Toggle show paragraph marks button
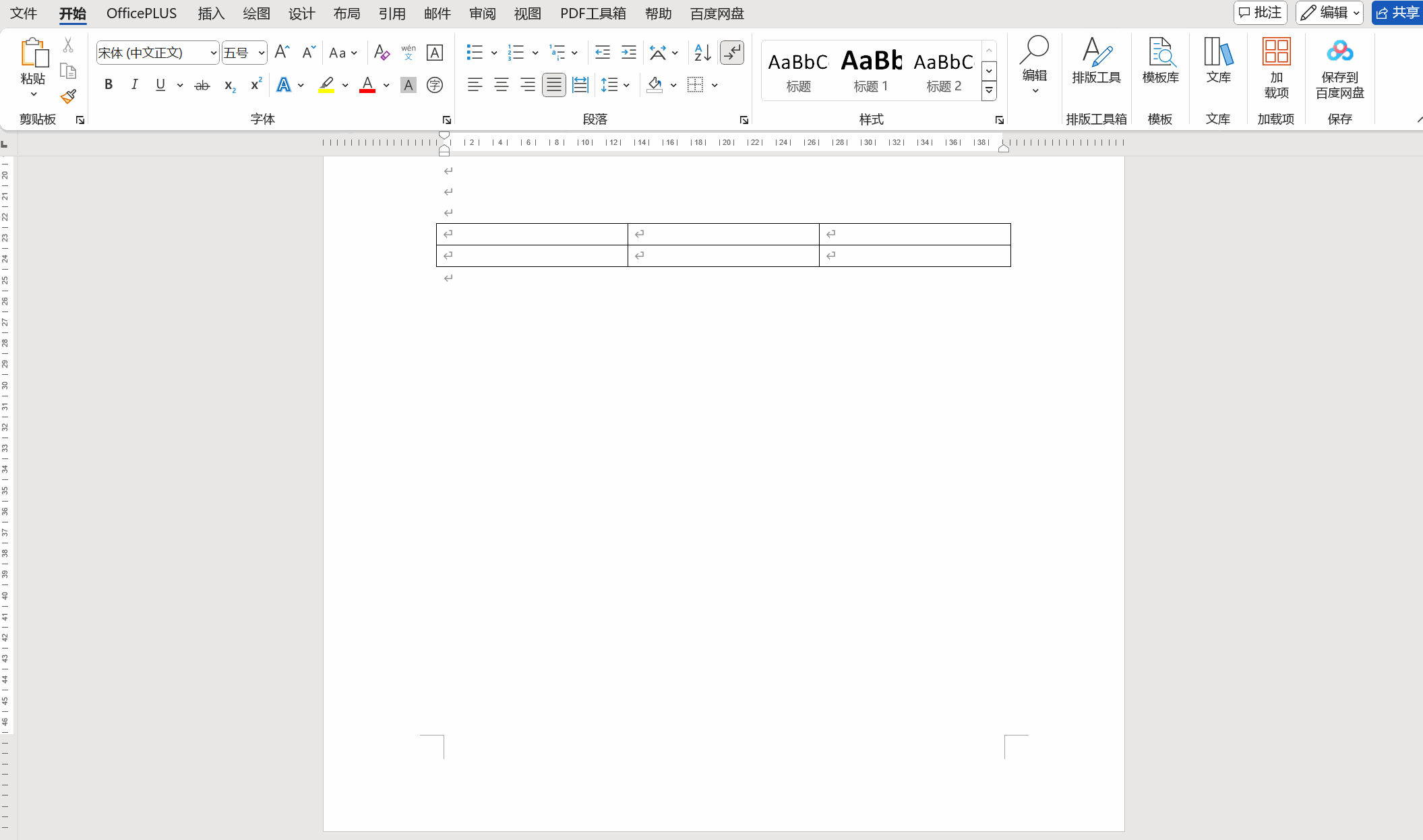This screenshot has height=840, width=1423. click(731, 53)
